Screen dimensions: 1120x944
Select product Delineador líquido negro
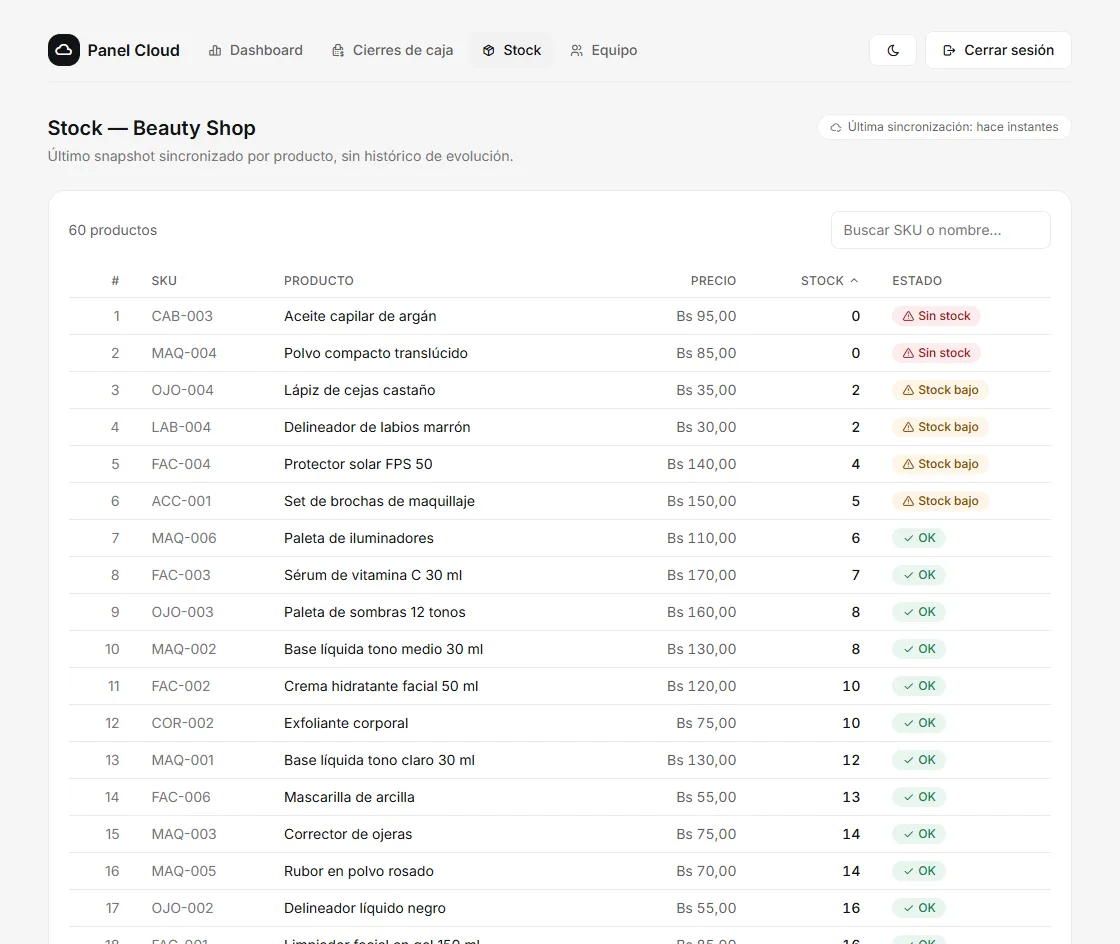(x=364, y=908)
